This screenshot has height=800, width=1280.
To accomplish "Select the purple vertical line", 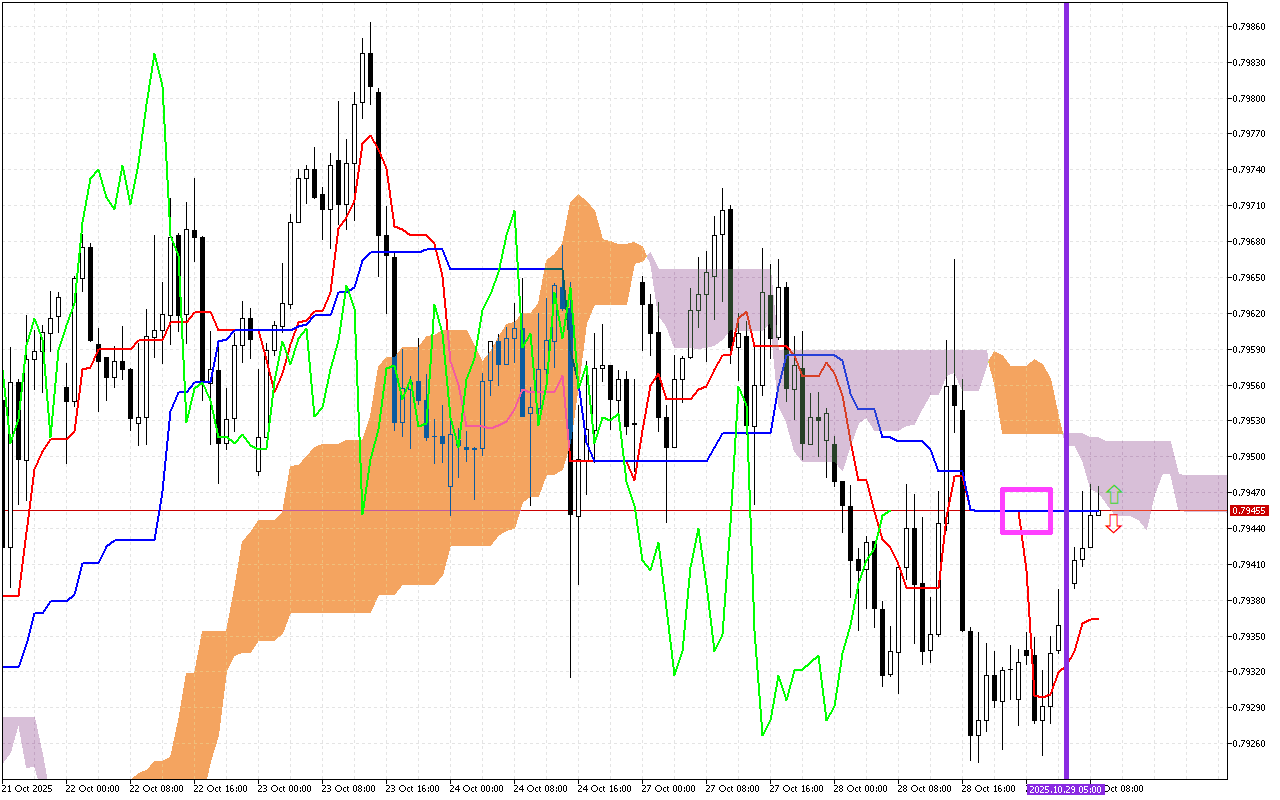I will tap(1066, 300).
